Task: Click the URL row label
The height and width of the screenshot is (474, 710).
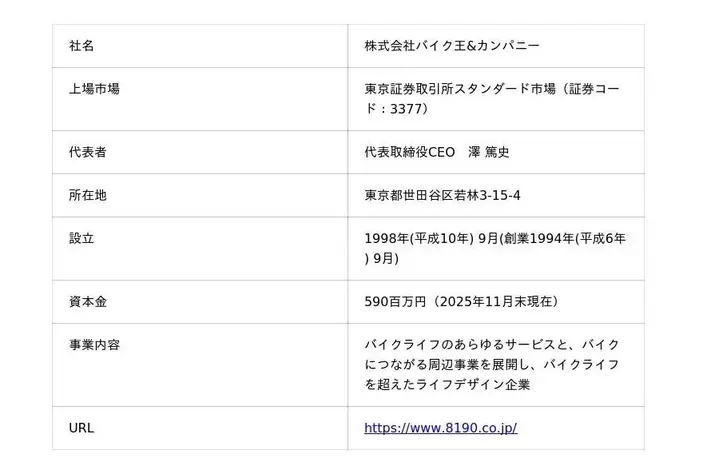Action: pos(81,428)
